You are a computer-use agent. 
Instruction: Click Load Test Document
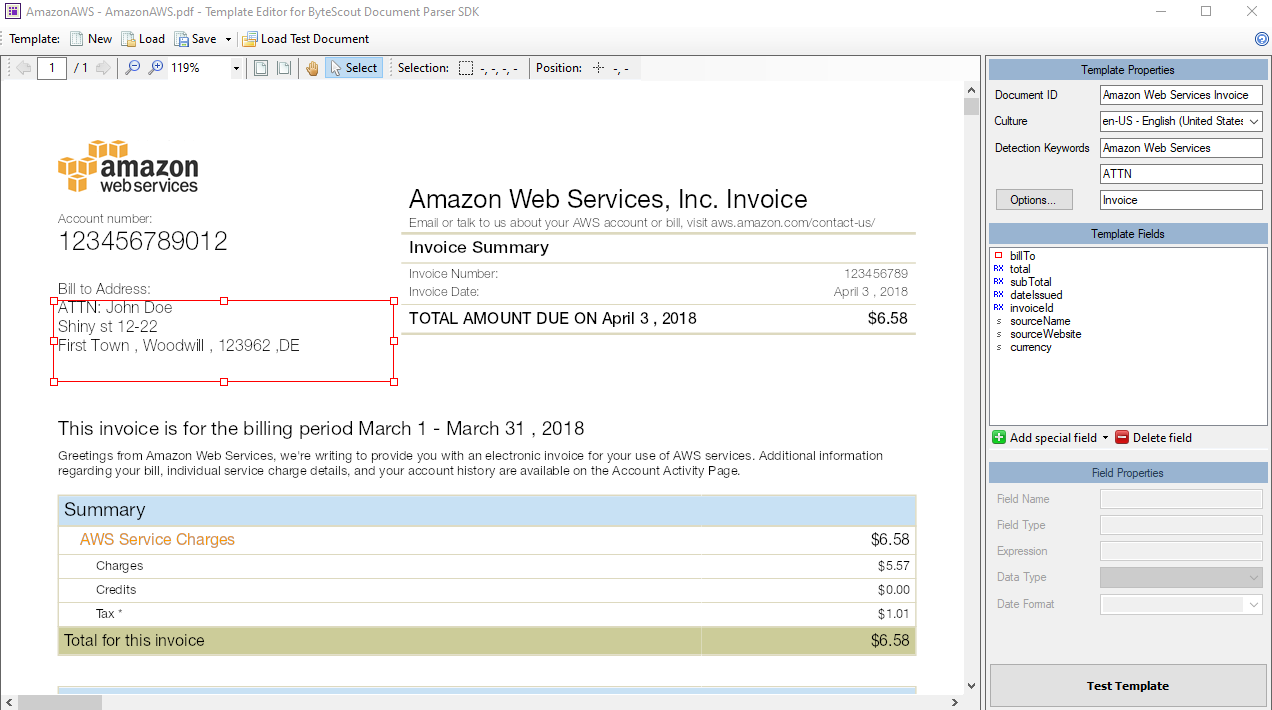pyautogui.click(x=305, y=39)
